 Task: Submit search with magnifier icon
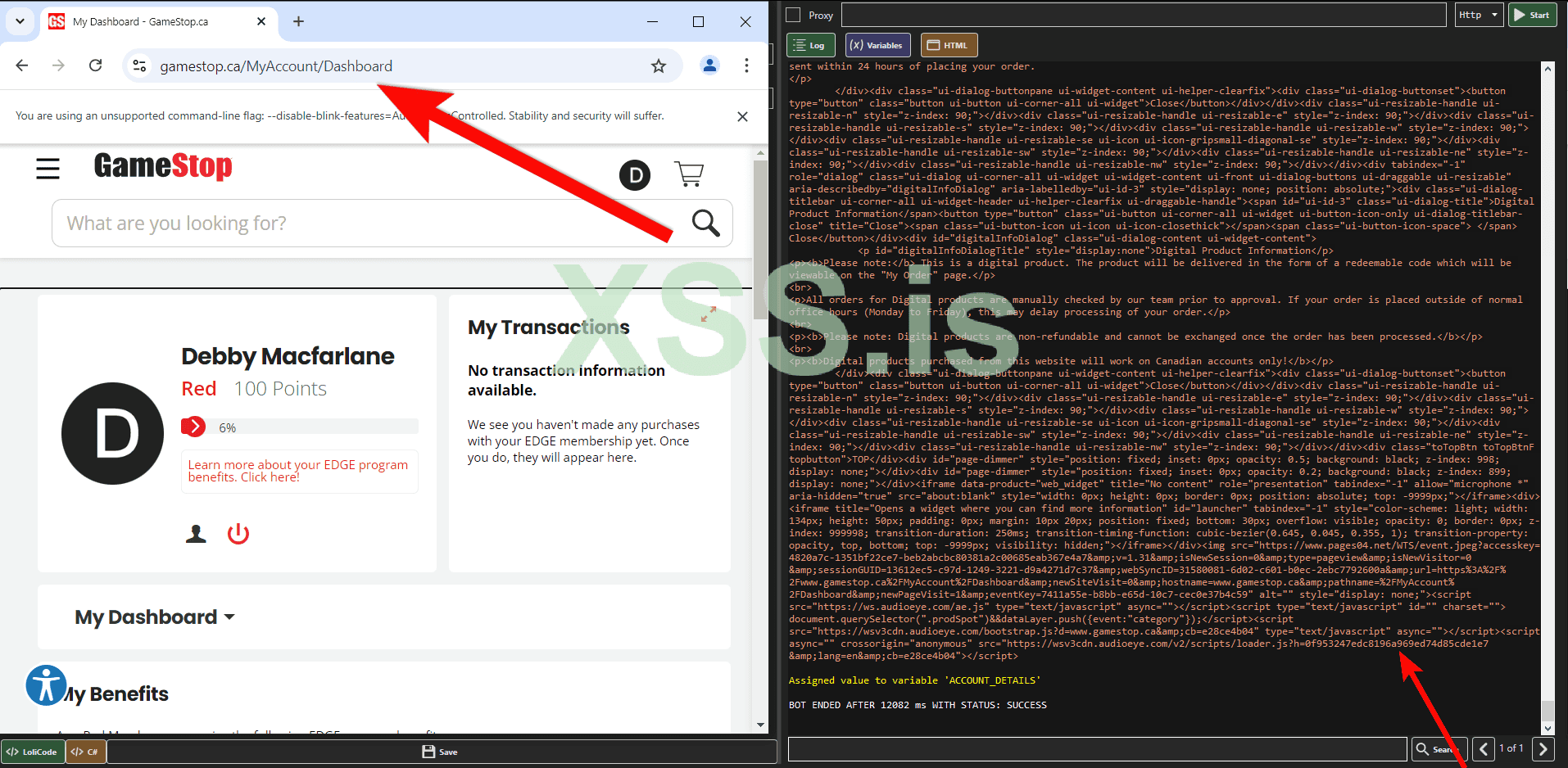tap(705, 223)
